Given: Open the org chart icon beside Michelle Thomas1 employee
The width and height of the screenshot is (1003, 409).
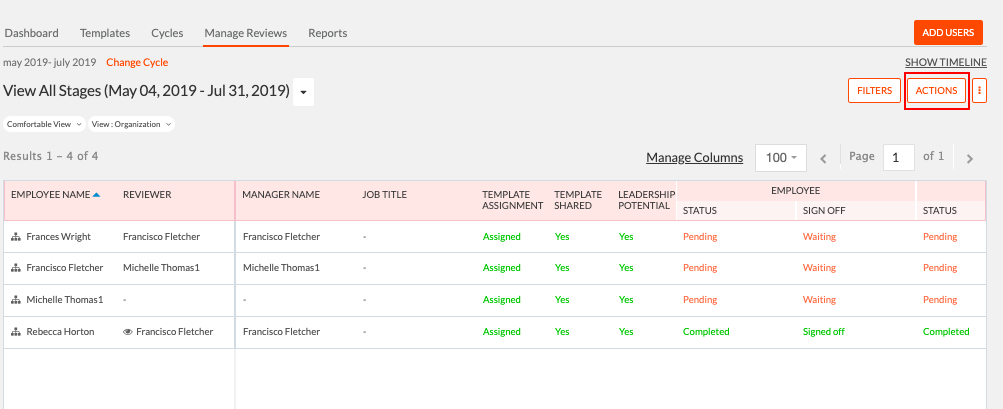Looking at the screenshot, I should 15,300.
